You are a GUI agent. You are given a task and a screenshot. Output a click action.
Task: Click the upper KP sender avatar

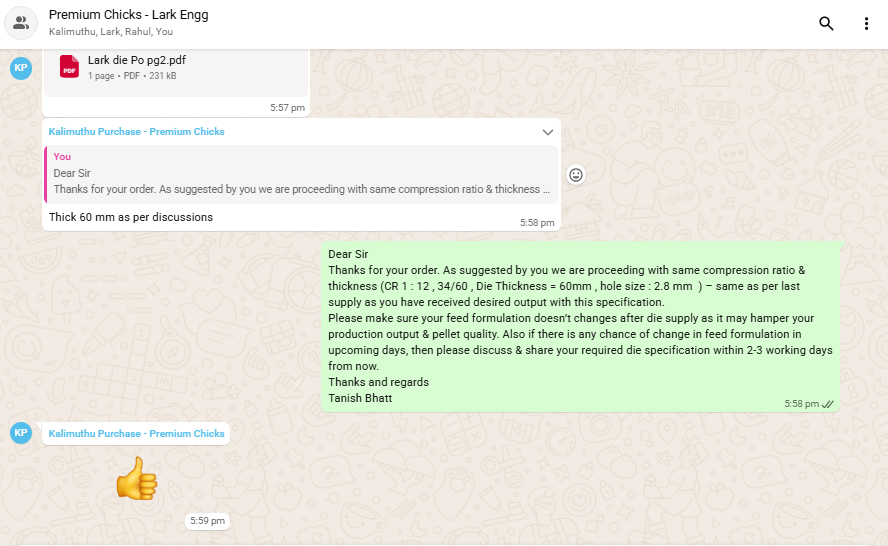[21, 68]
